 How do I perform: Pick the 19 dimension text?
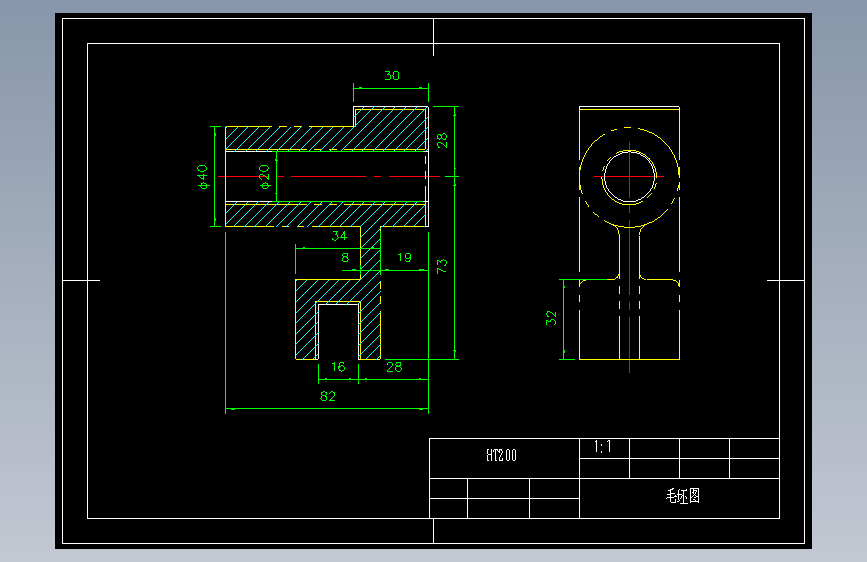[x=404, y=257]
